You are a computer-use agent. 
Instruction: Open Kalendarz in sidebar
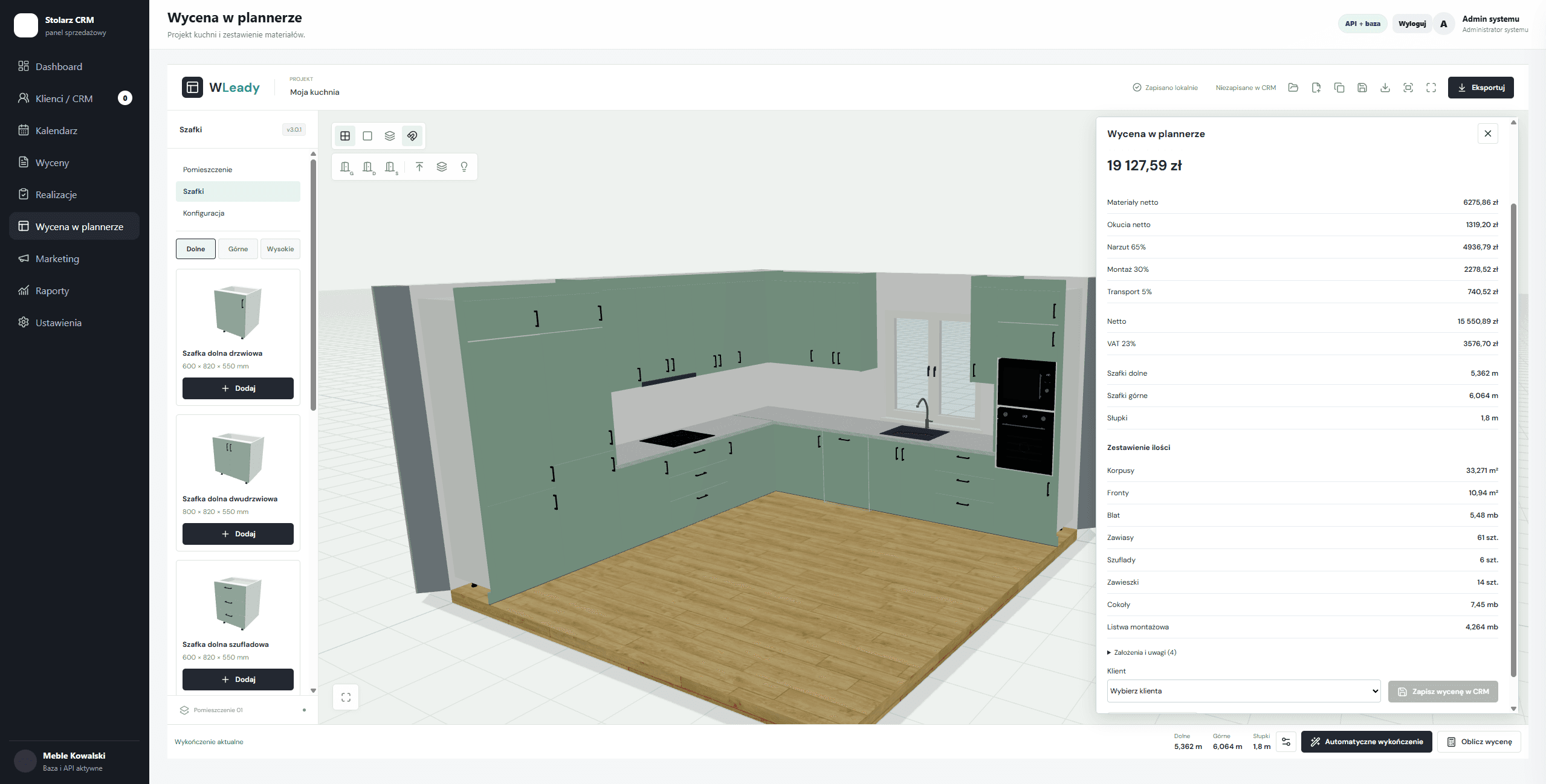pyautogui.click(x=74, y=130)
